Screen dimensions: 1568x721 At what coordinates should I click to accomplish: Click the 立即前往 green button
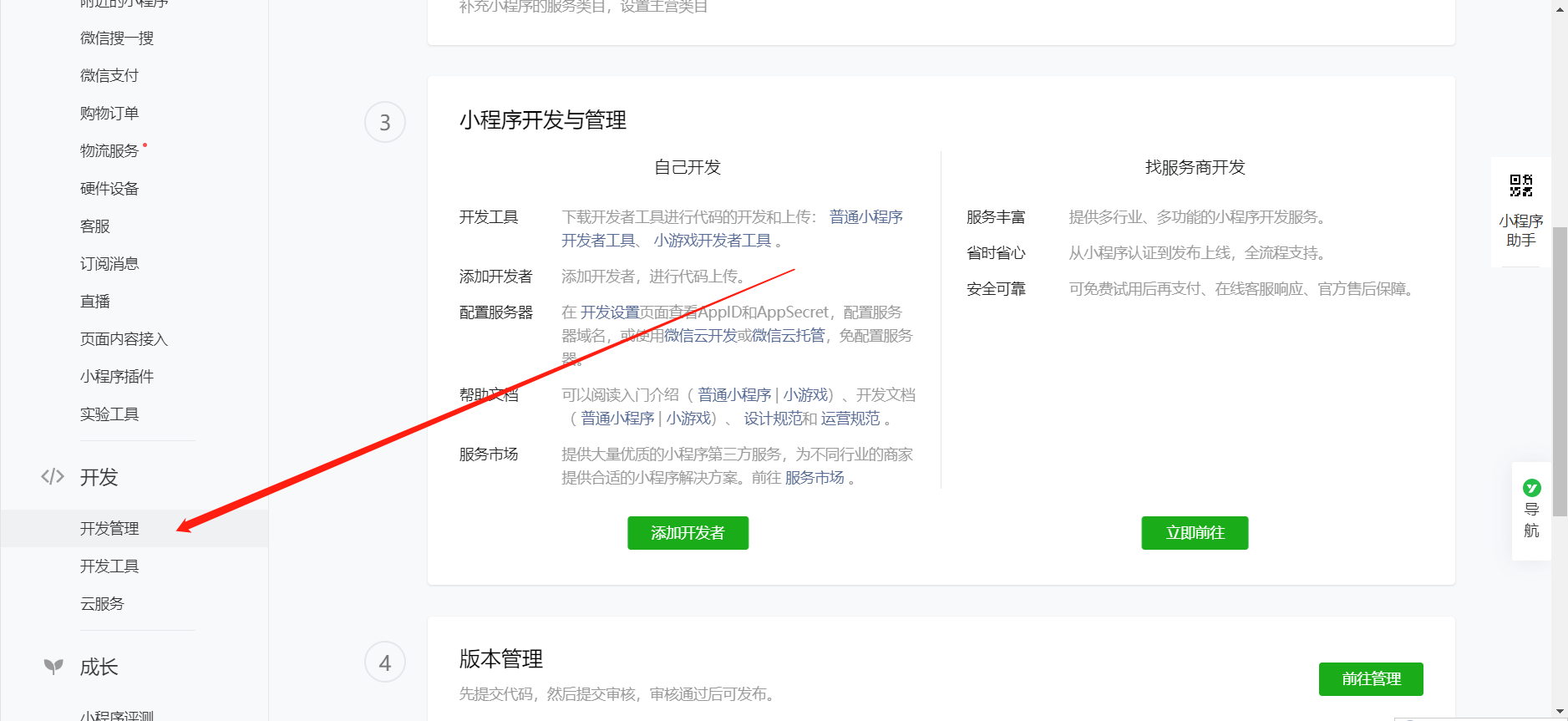(1195, 533)
